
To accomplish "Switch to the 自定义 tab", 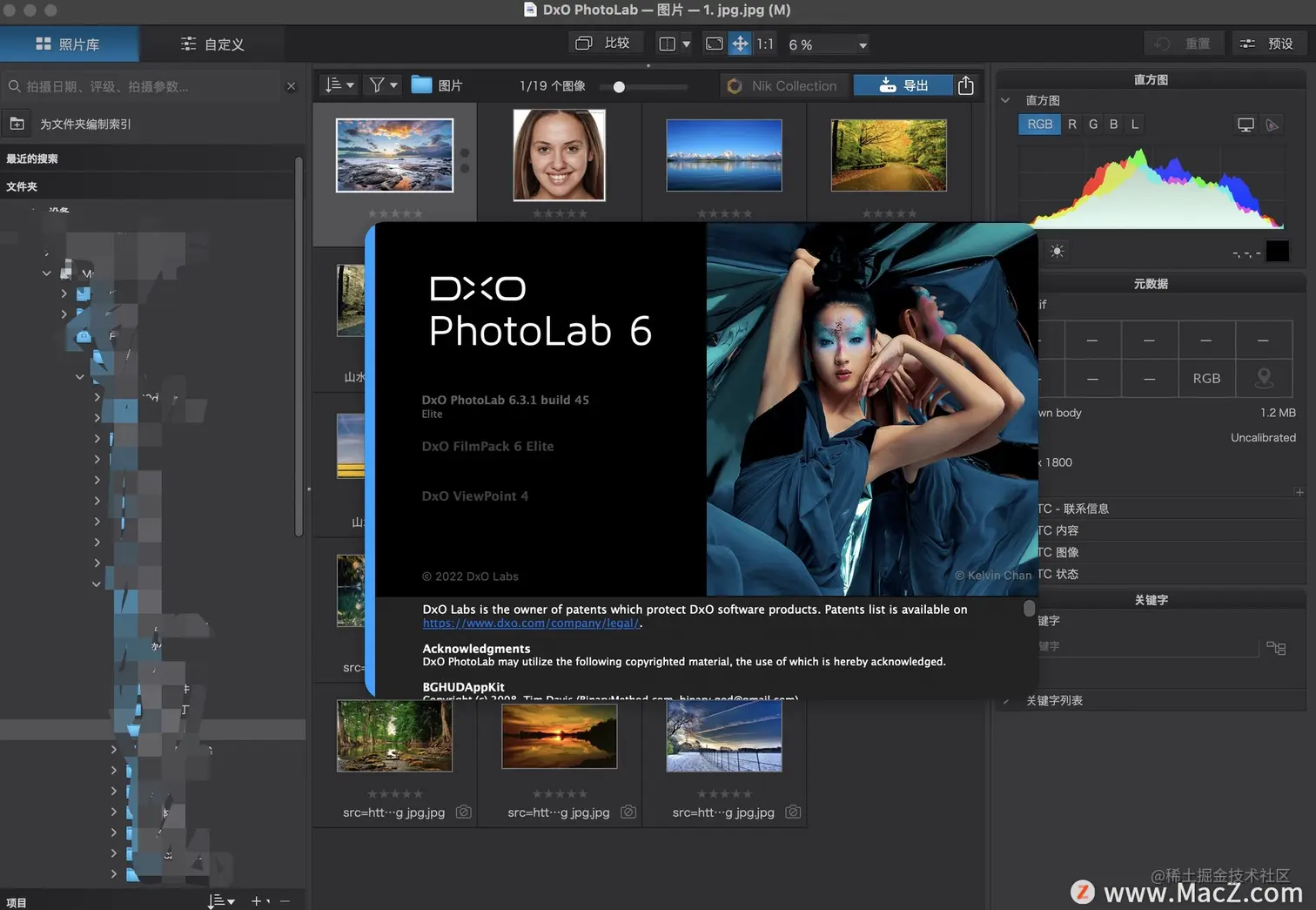I will pyautogui.click(x=211, y=43).
